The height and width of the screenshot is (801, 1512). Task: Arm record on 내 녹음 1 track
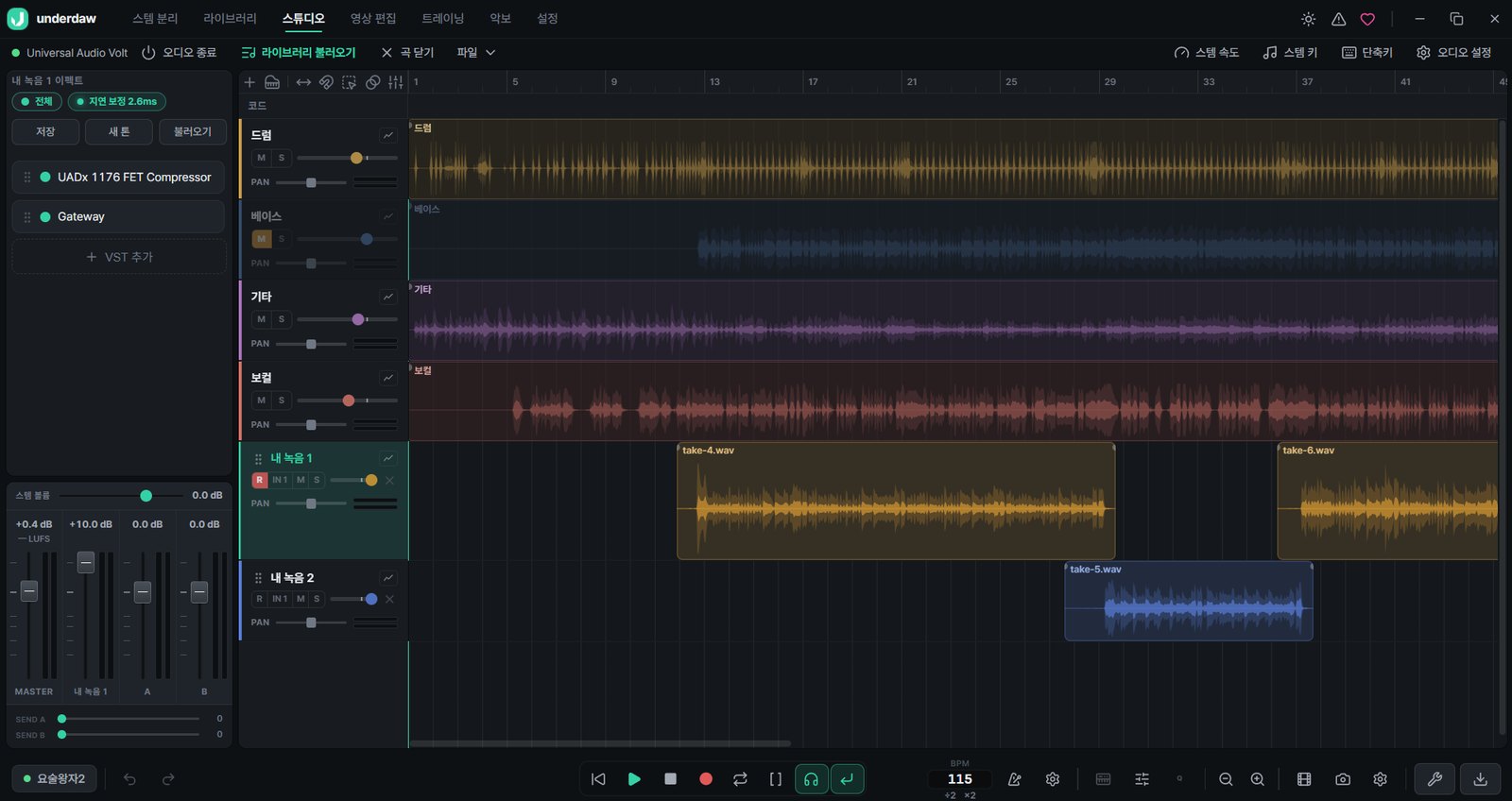259,480
